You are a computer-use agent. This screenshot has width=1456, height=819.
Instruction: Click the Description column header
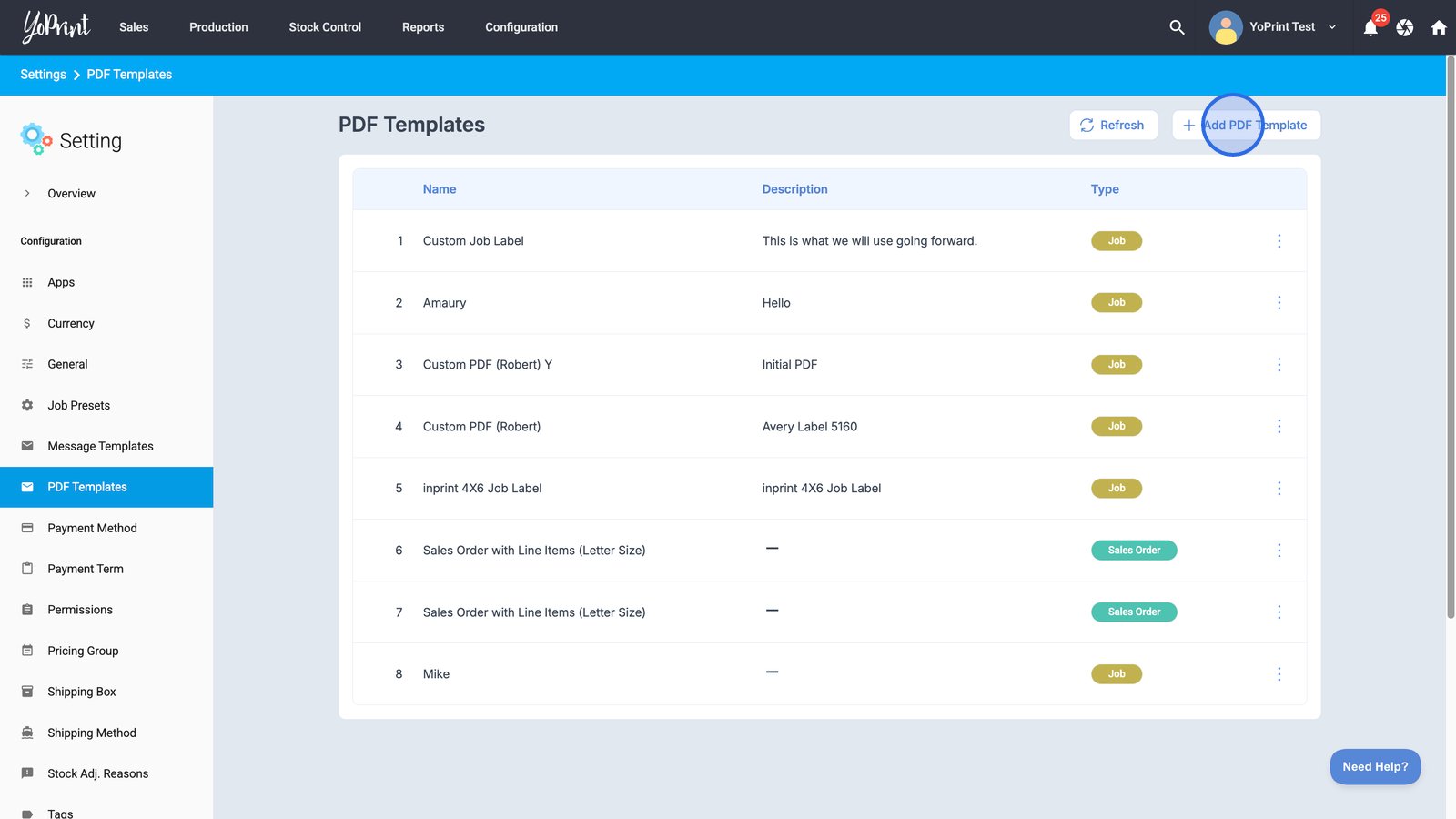pyautogui.click(x=794, y=189)
